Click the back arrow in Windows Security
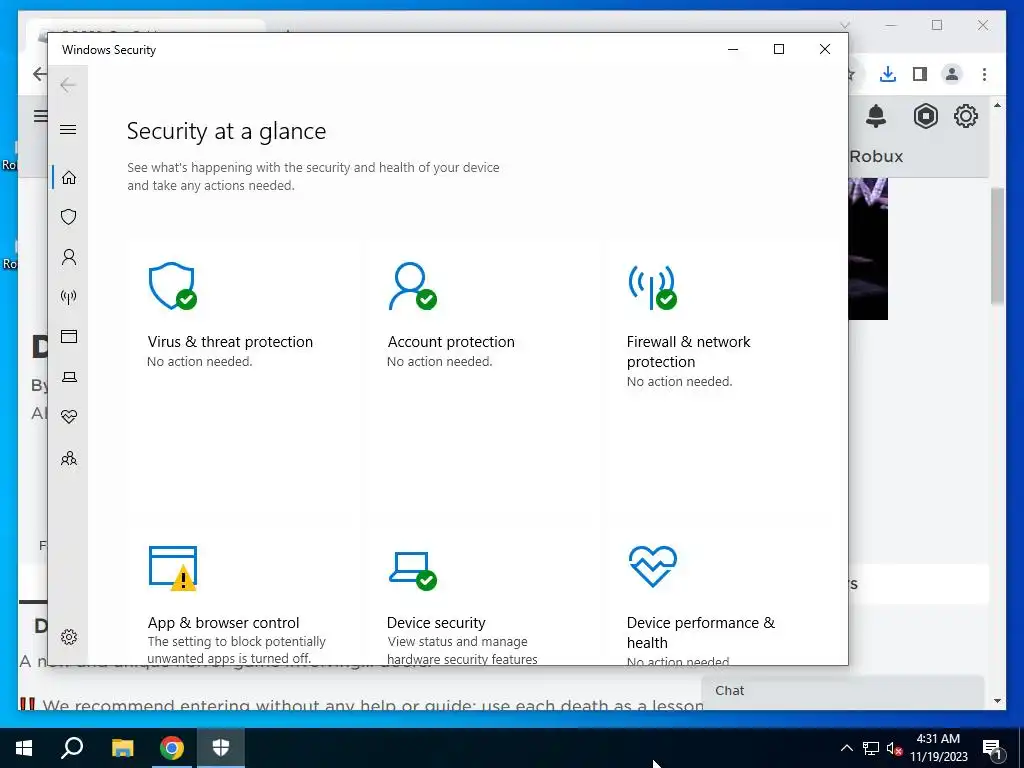 pyautogui.click(x=68, y=85)
